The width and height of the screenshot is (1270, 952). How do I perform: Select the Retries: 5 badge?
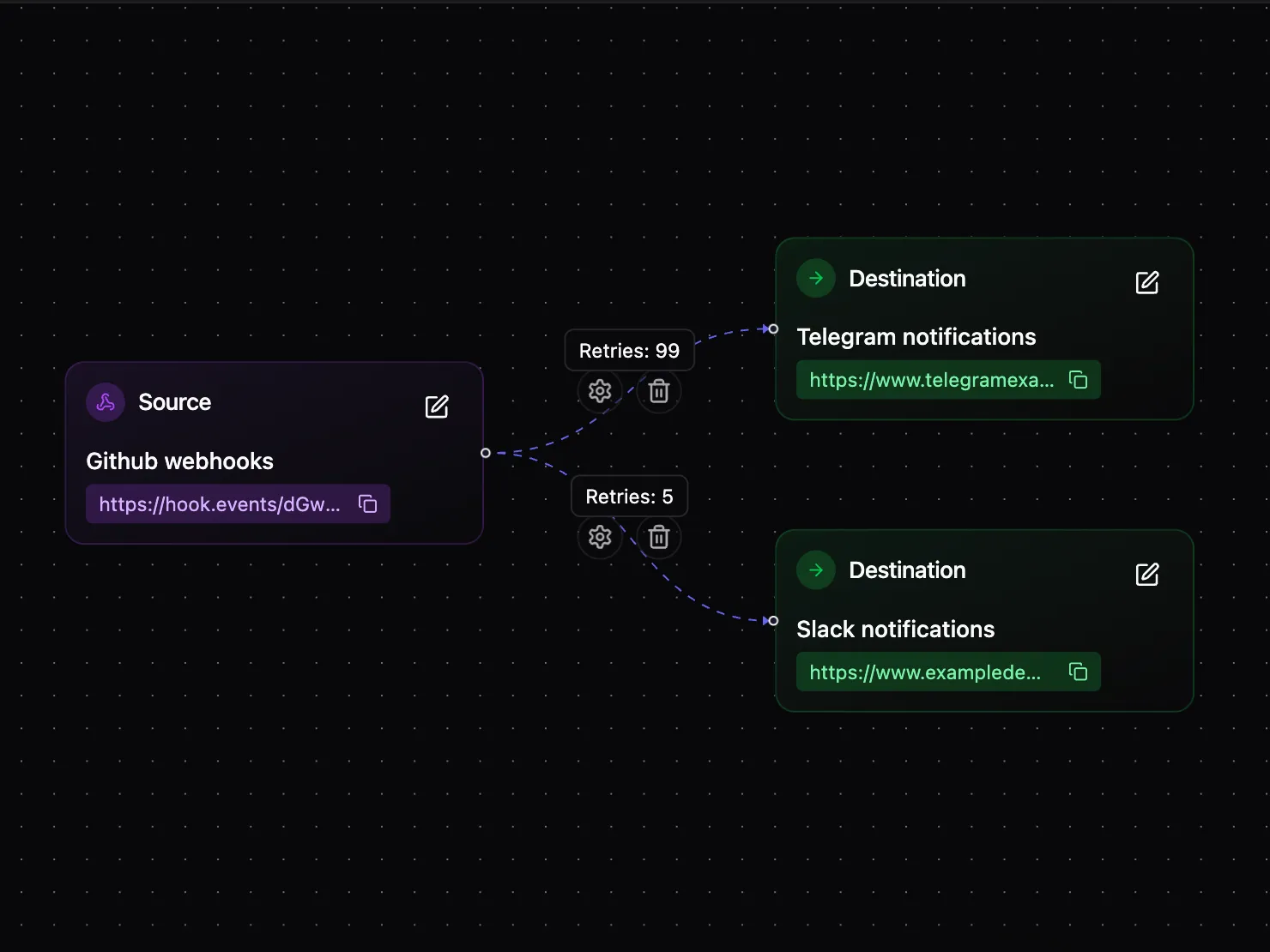(629, 496)
